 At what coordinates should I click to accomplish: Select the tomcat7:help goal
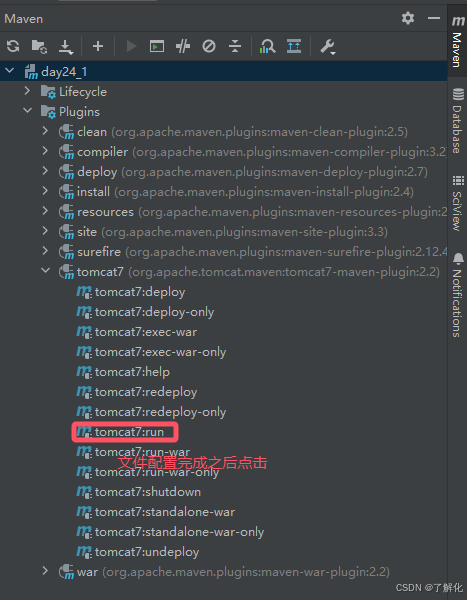pos(123,372)
